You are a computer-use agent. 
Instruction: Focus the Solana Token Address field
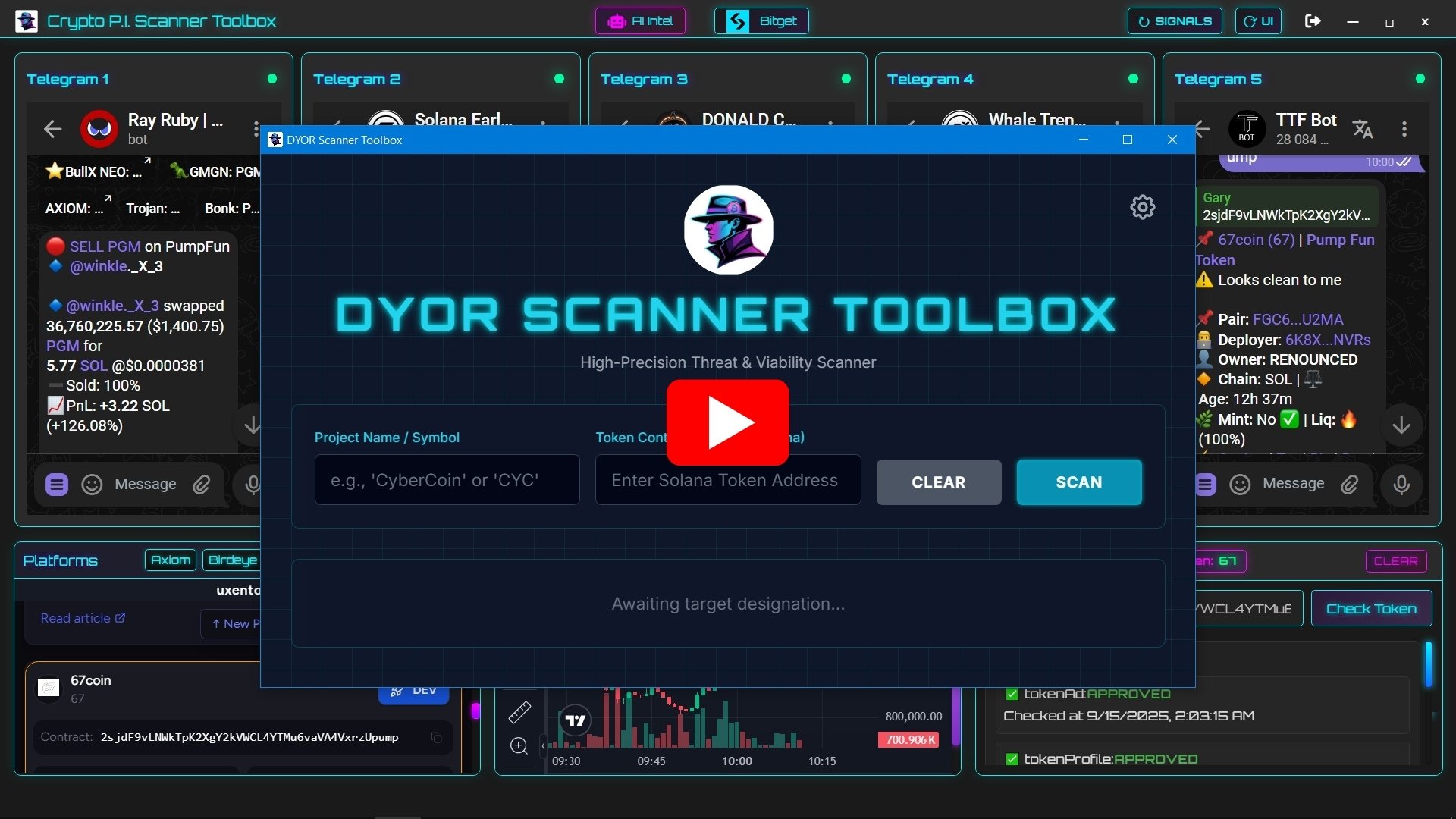point(728,480)
